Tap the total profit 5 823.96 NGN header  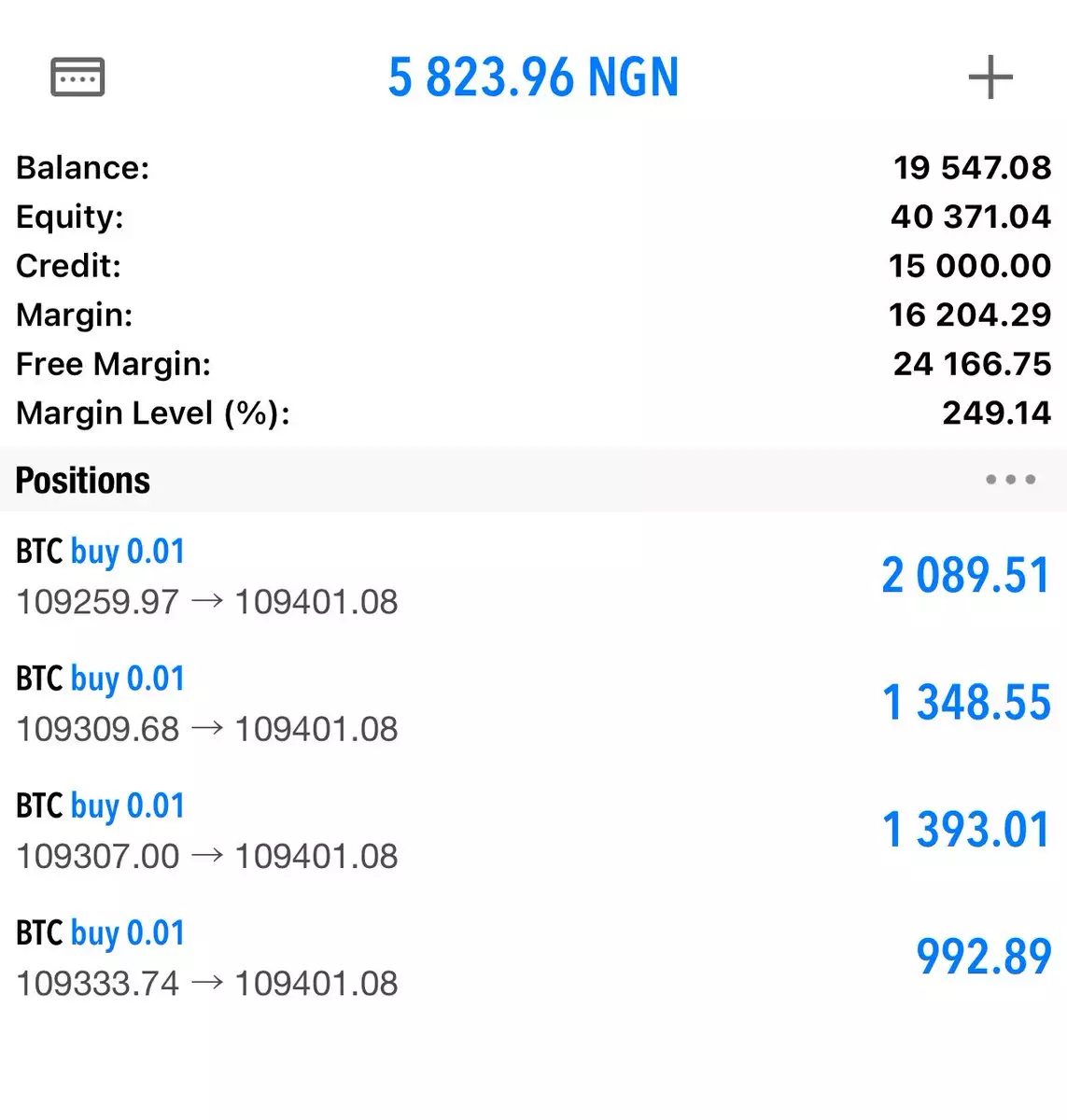pyautogui.click(x=533, y=77)
